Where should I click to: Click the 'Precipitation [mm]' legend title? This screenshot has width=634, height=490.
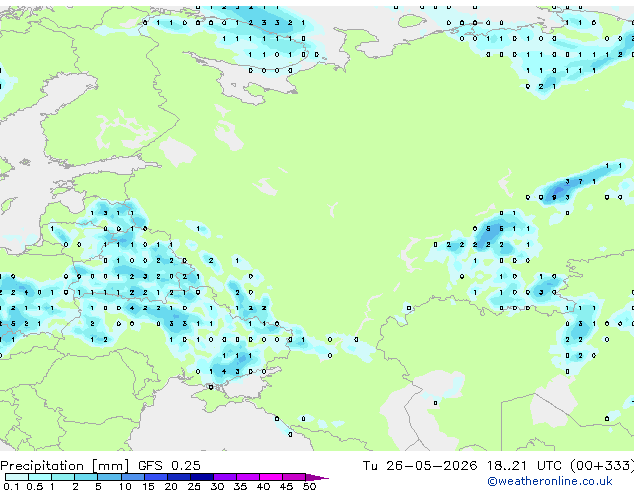[65, 466]
